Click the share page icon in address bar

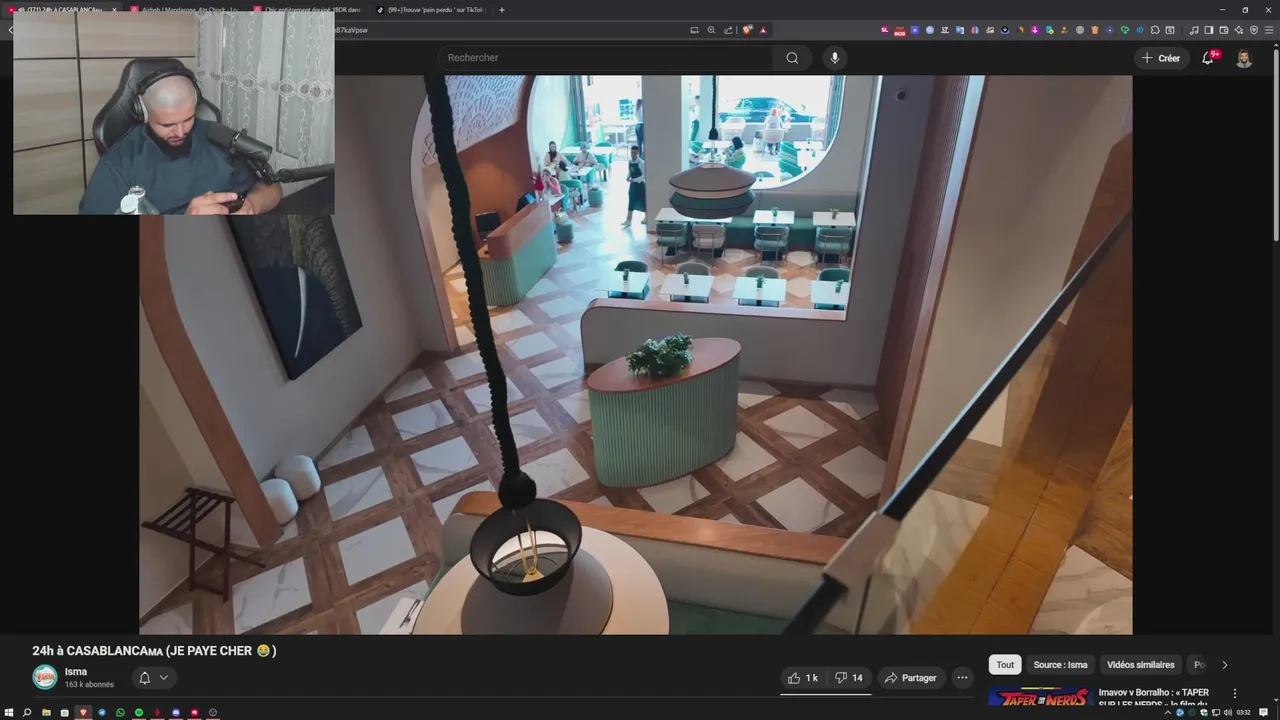pos(728,30)
